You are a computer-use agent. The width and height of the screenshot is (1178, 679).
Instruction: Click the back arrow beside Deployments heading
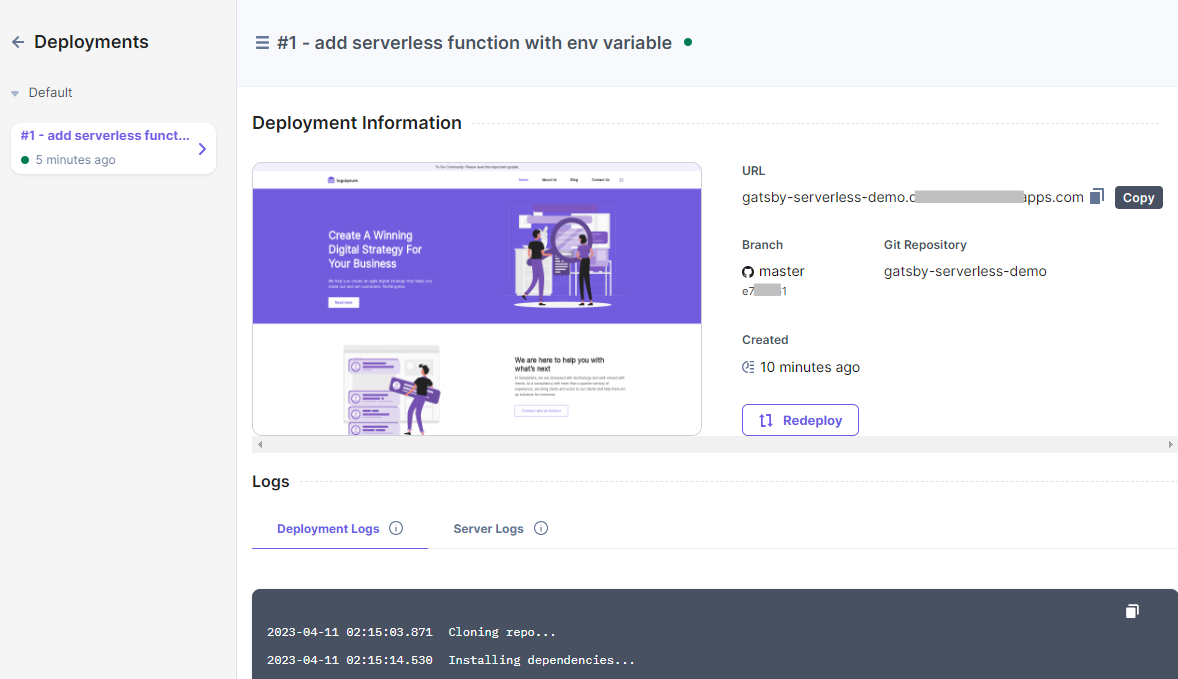17,41
